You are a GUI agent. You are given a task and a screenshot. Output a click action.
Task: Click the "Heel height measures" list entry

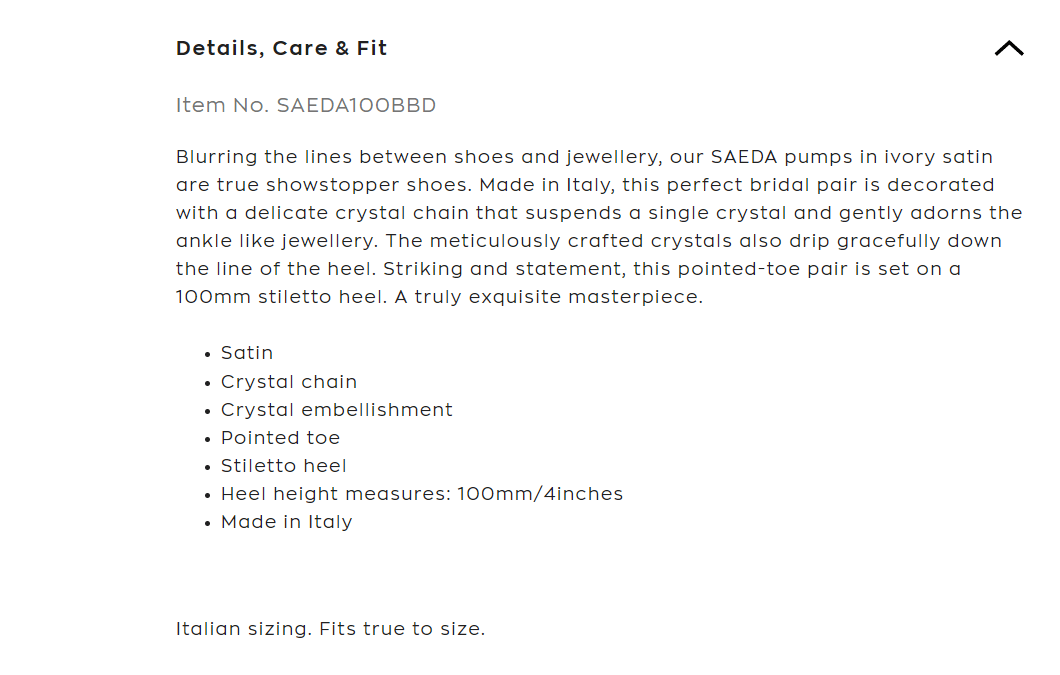pyautogui.click(x=422, y=494)
